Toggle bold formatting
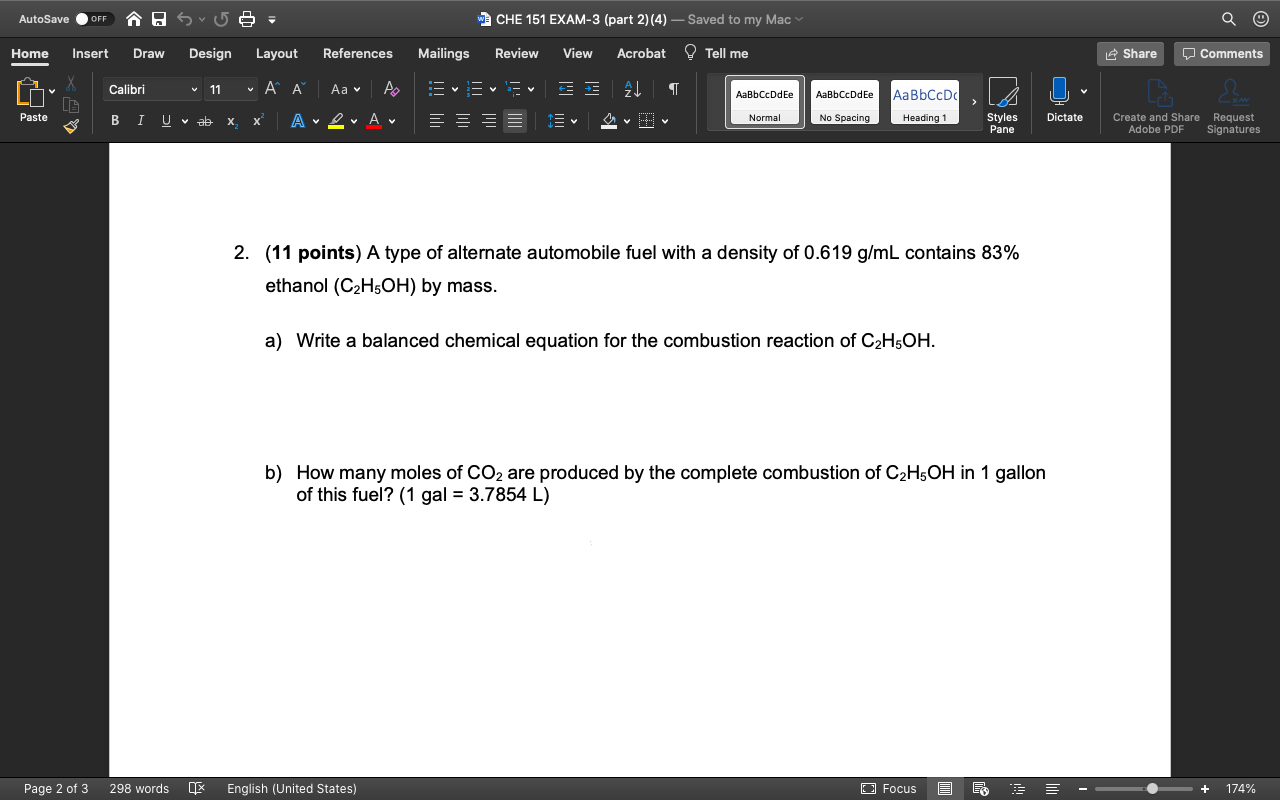This screenshot has height=800, width=1280. [x=114, y=120]
